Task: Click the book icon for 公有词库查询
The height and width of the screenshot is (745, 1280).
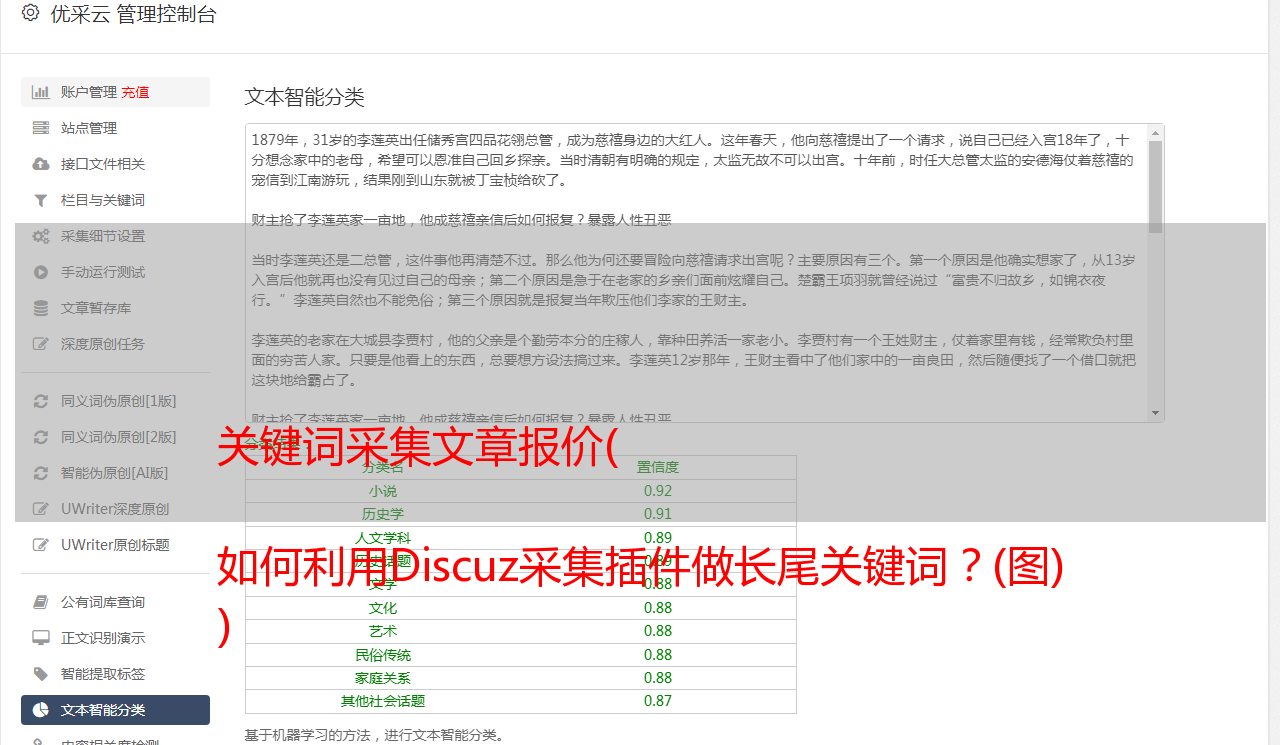Action: [41, 602]
